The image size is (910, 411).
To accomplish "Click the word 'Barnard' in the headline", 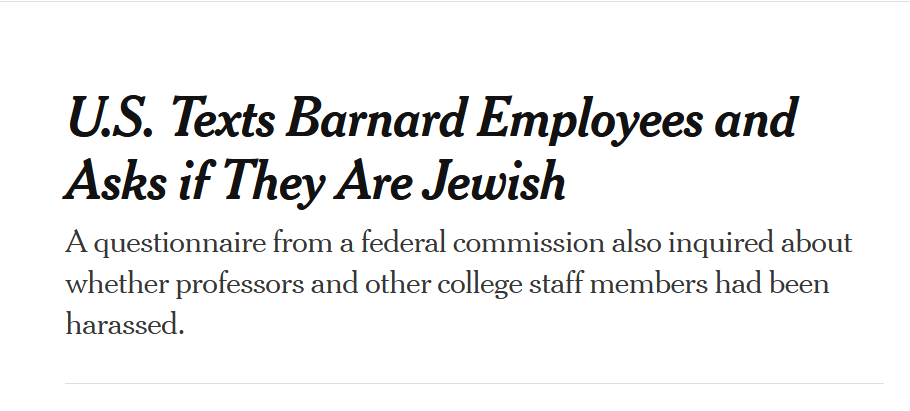I will pyautogui.click(x=376, y=118).
